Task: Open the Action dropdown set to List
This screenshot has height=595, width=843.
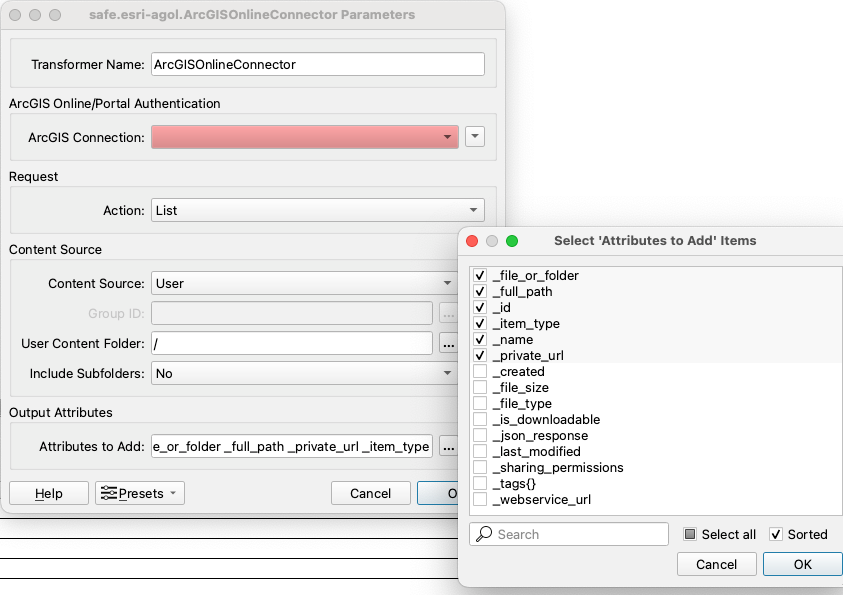Action: point(318,210)
